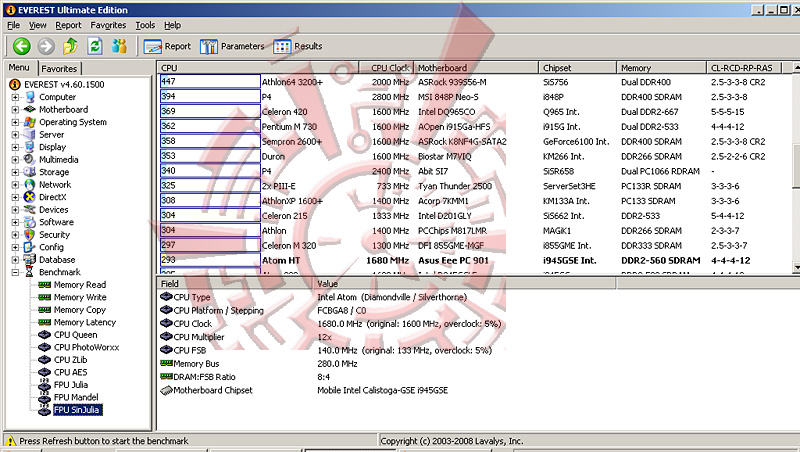The width and height of the screenshot is (800, 452).
Task: Open the Favorites menu
Action: tap(108, 25)
